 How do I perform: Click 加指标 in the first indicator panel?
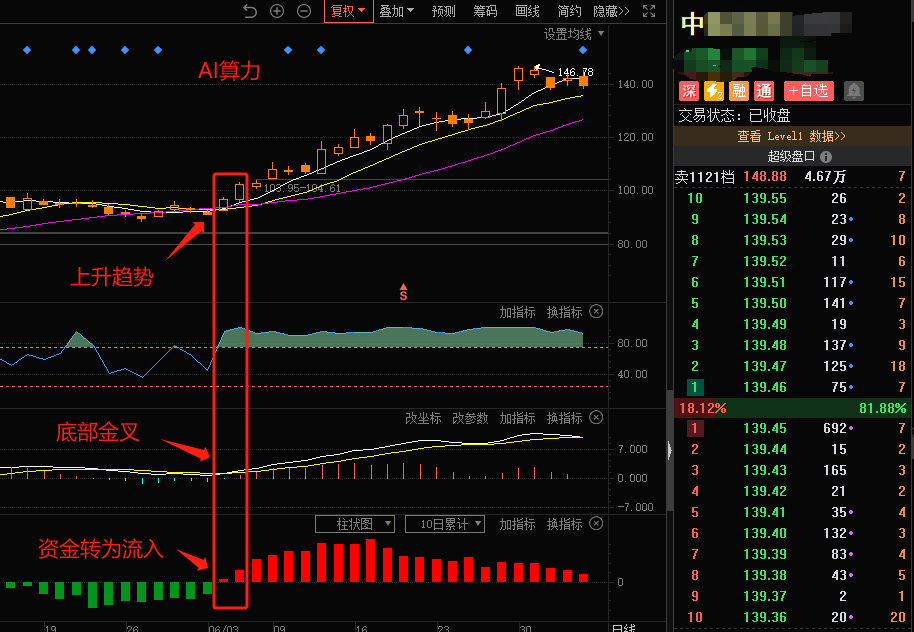517,313
